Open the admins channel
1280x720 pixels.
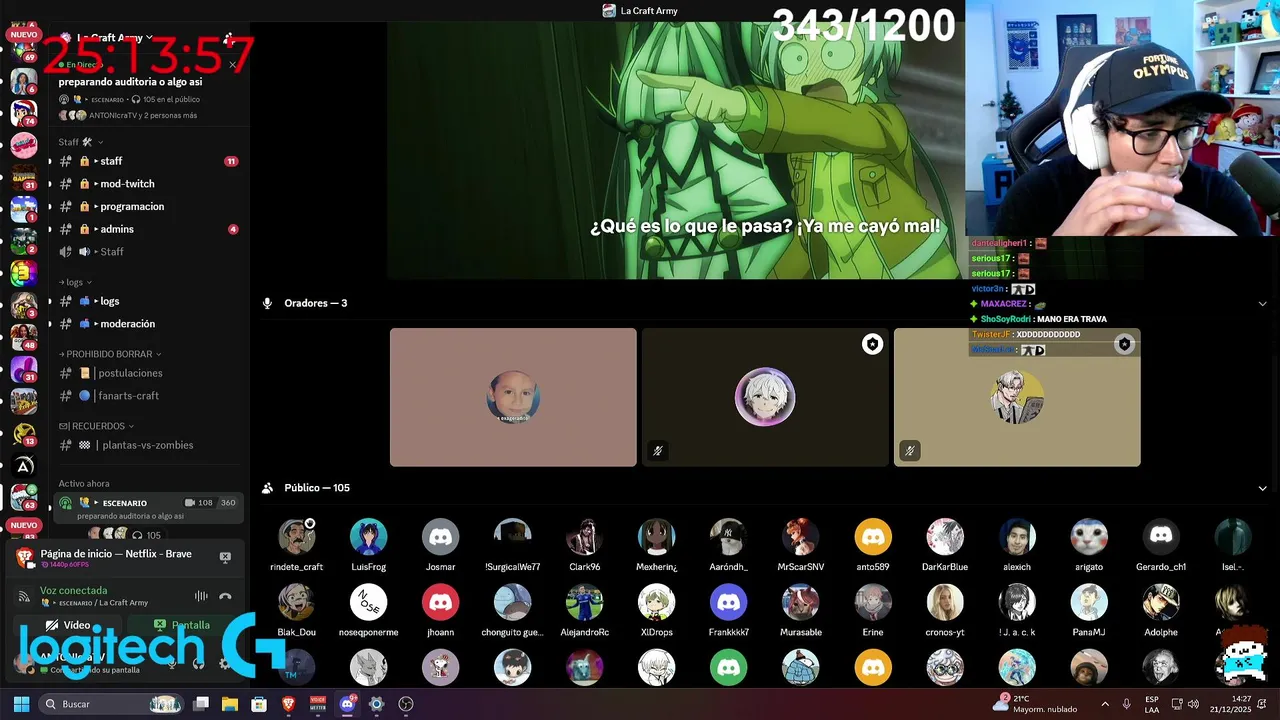coord(148,229)
